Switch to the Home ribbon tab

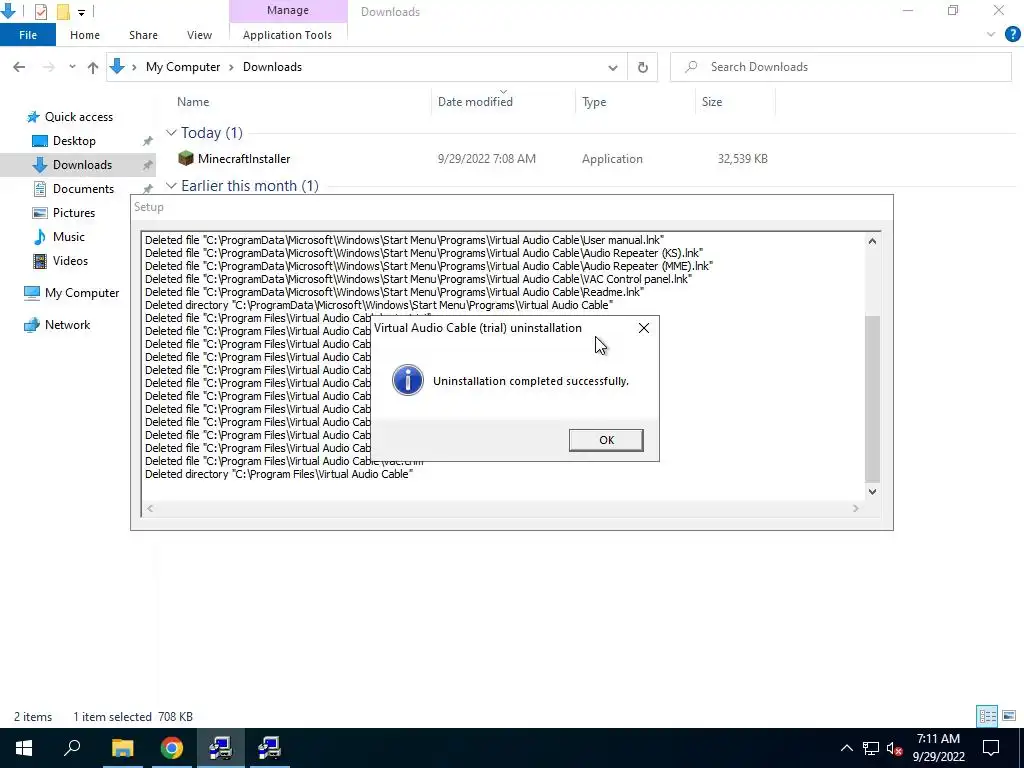pyautogui.click(x=85, y=35)
